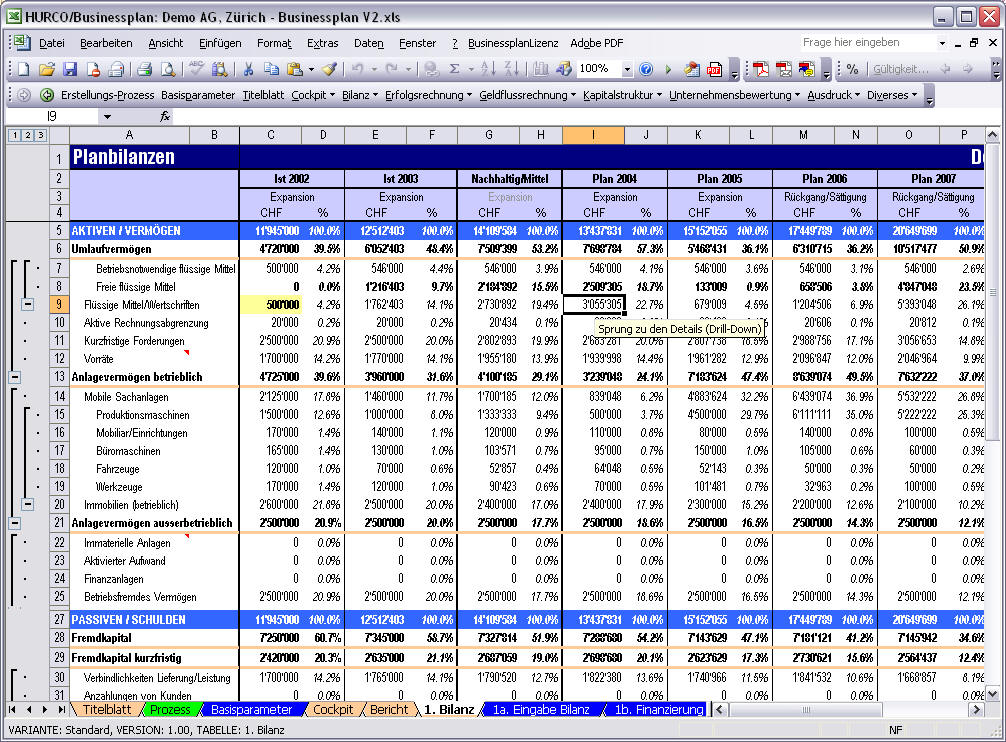Select yellow cell C9 with value 500'000

point(270,305)
